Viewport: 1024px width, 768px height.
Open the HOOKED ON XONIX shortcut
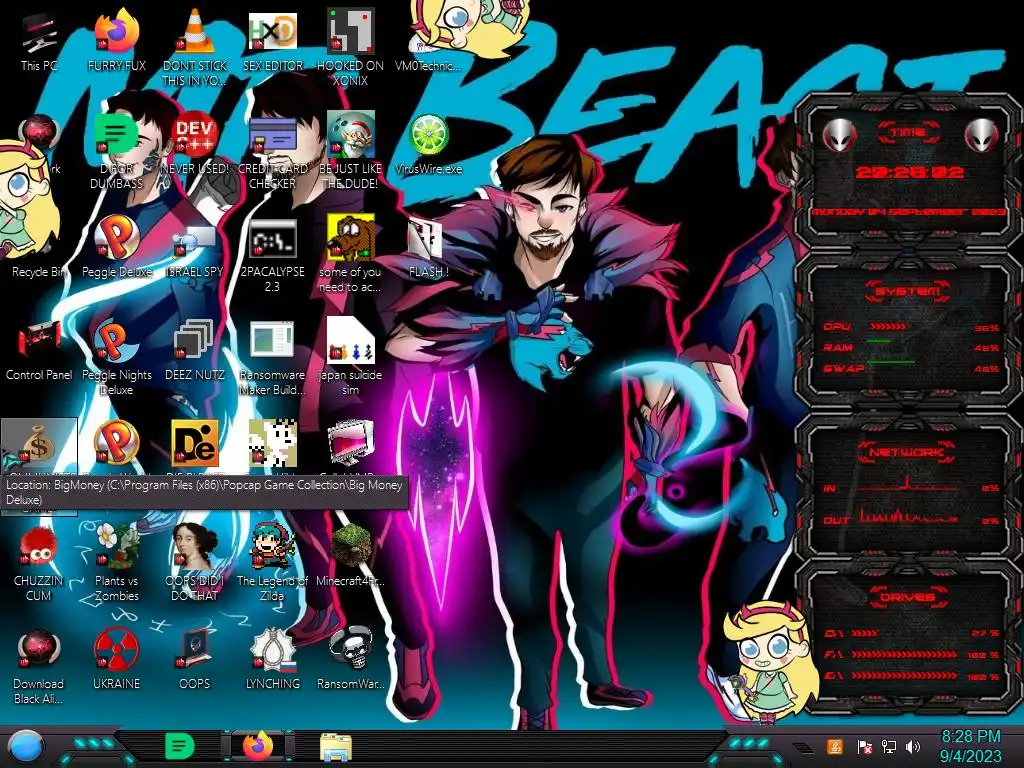[x=350, y=47]
